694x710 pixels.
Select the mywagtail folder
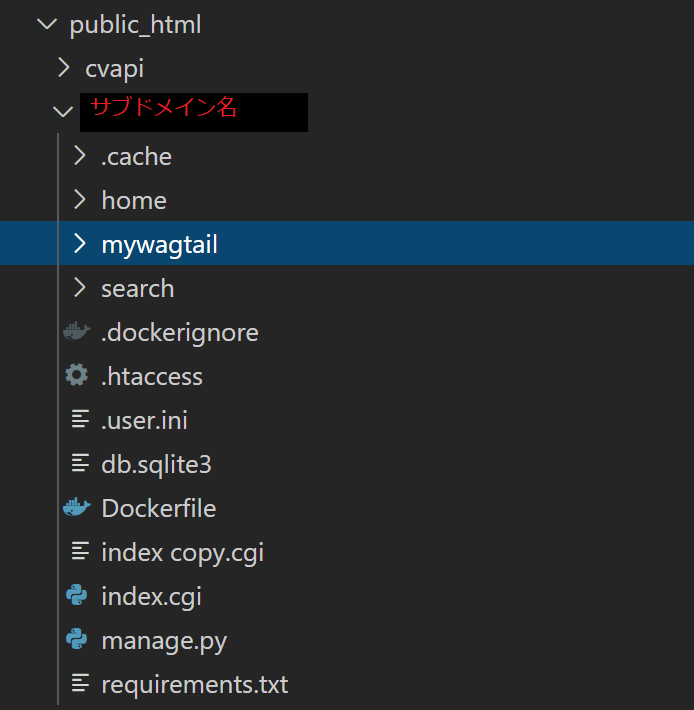[x=159, y=244]
